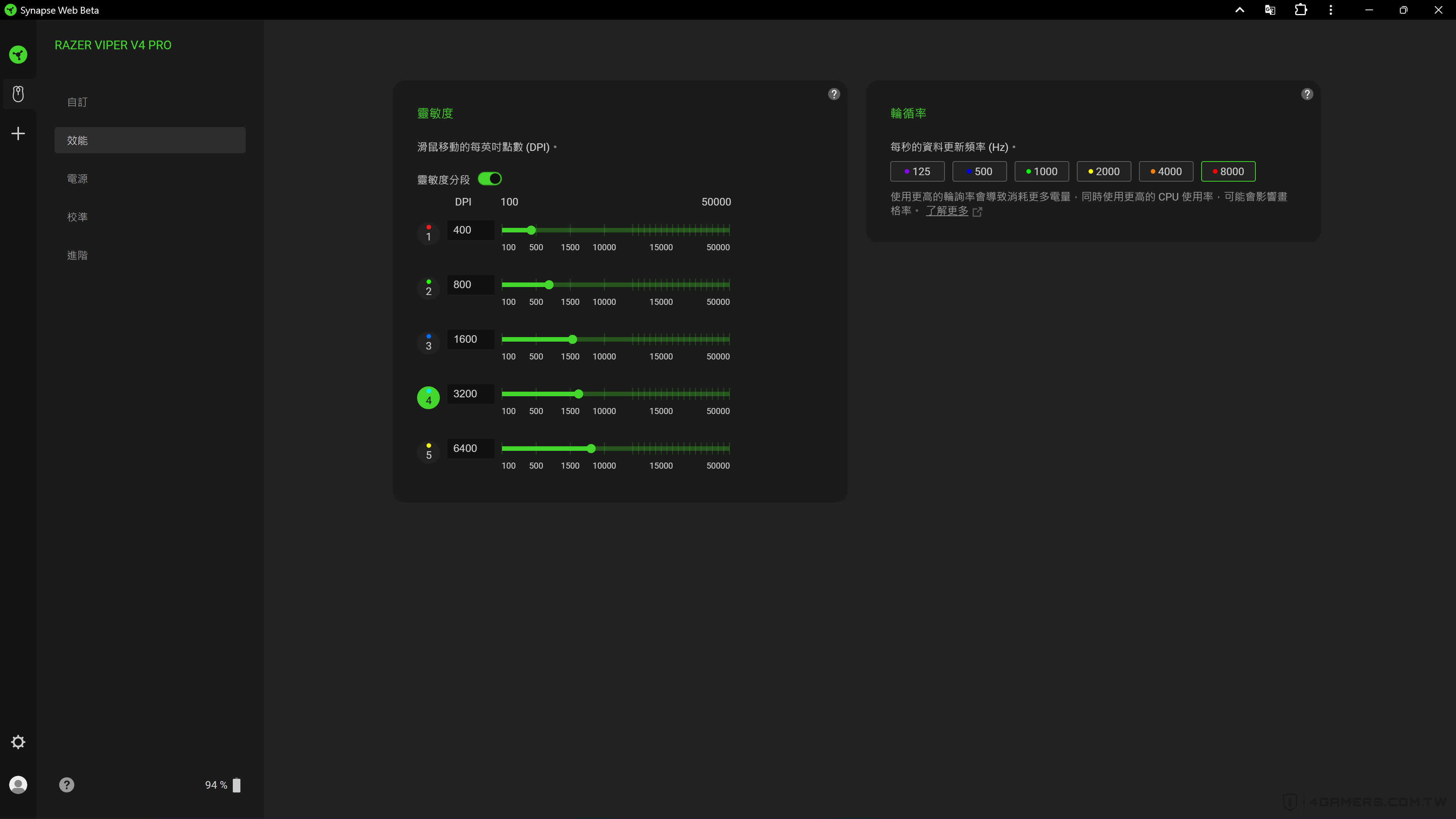Screen dimensions: 1456x819
Task: Set polling rate to 4000 Hz
Action: [1166, 171]
